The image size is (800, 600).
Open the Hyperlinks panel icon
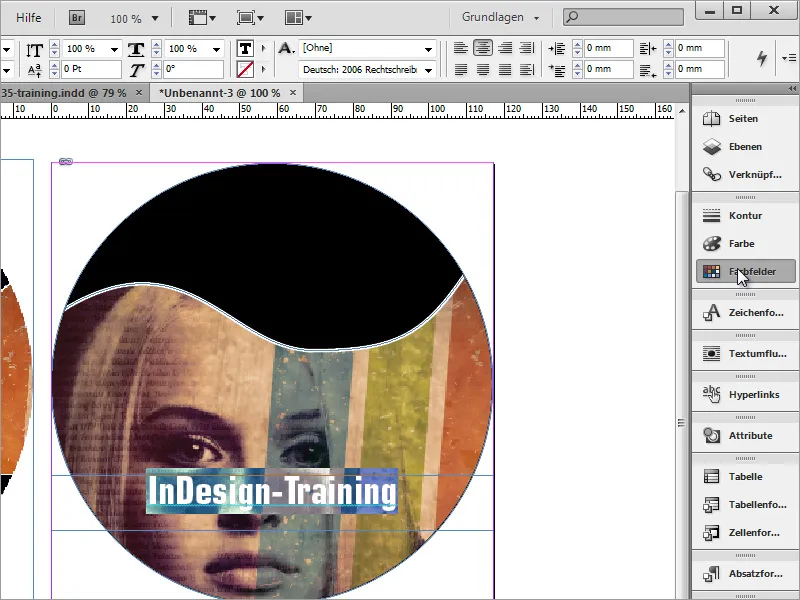[711, 394]
